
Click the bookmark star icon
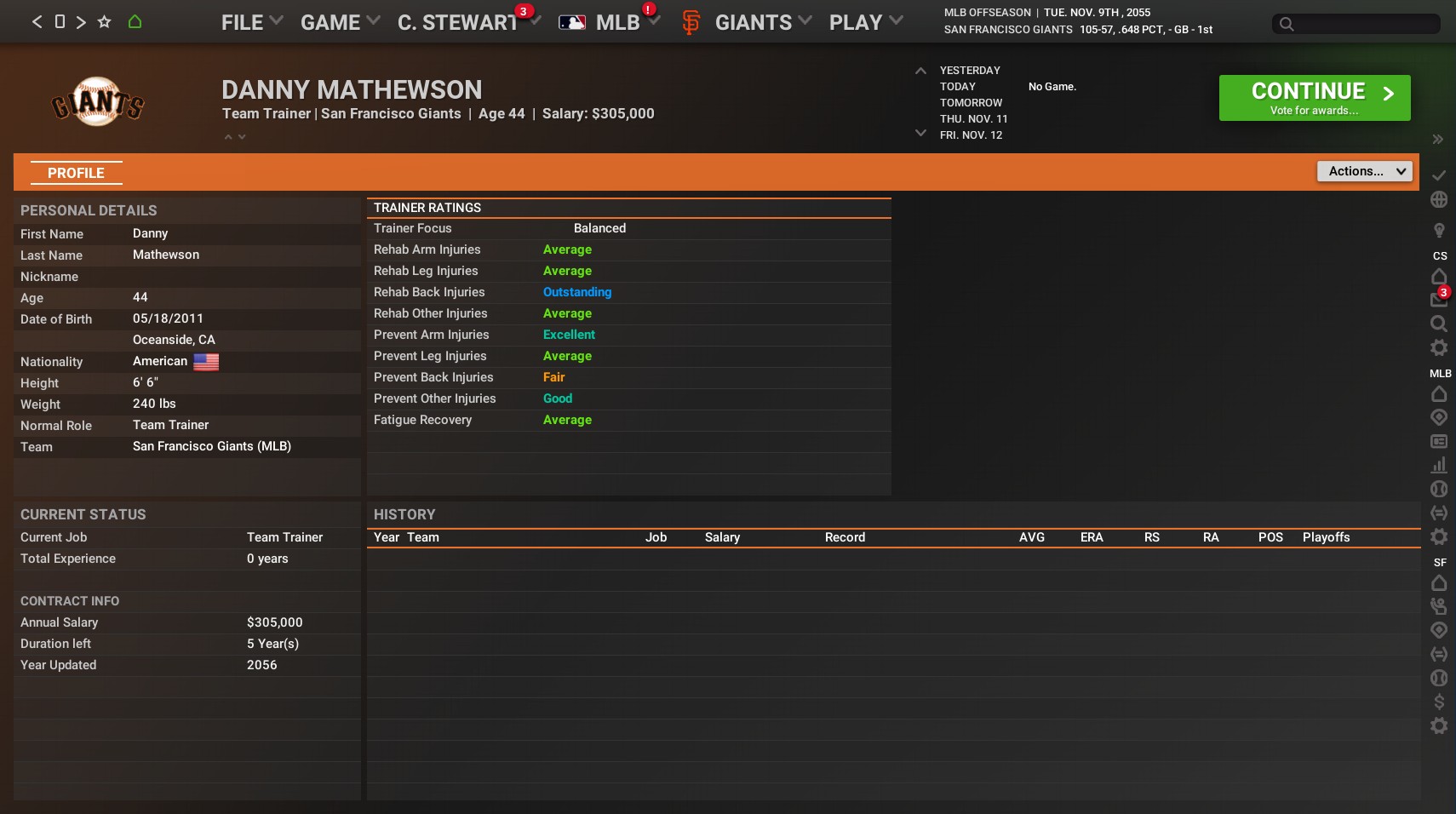pyautogui.click(x=104, y=22)
